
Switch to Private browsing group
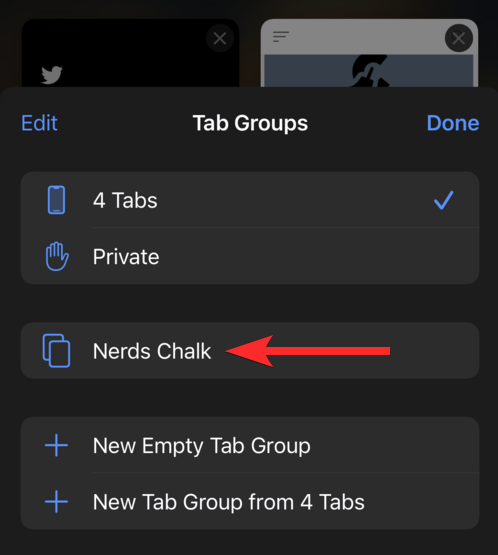click(250, 256)
